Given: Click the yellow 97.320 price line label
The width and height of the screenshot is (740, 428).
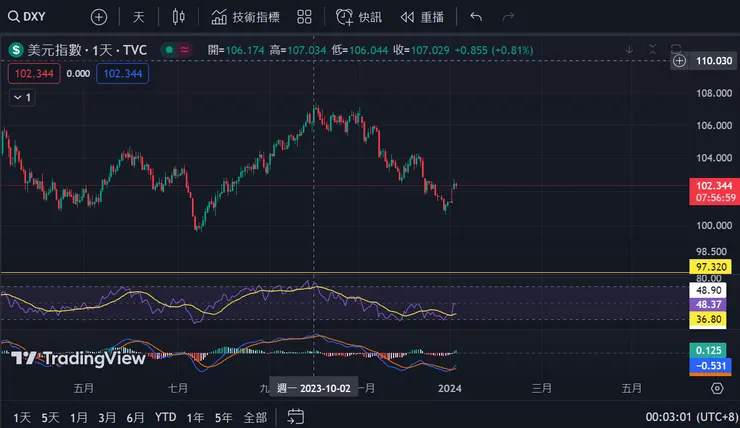Looking at the screenshot, I should 711,267.
